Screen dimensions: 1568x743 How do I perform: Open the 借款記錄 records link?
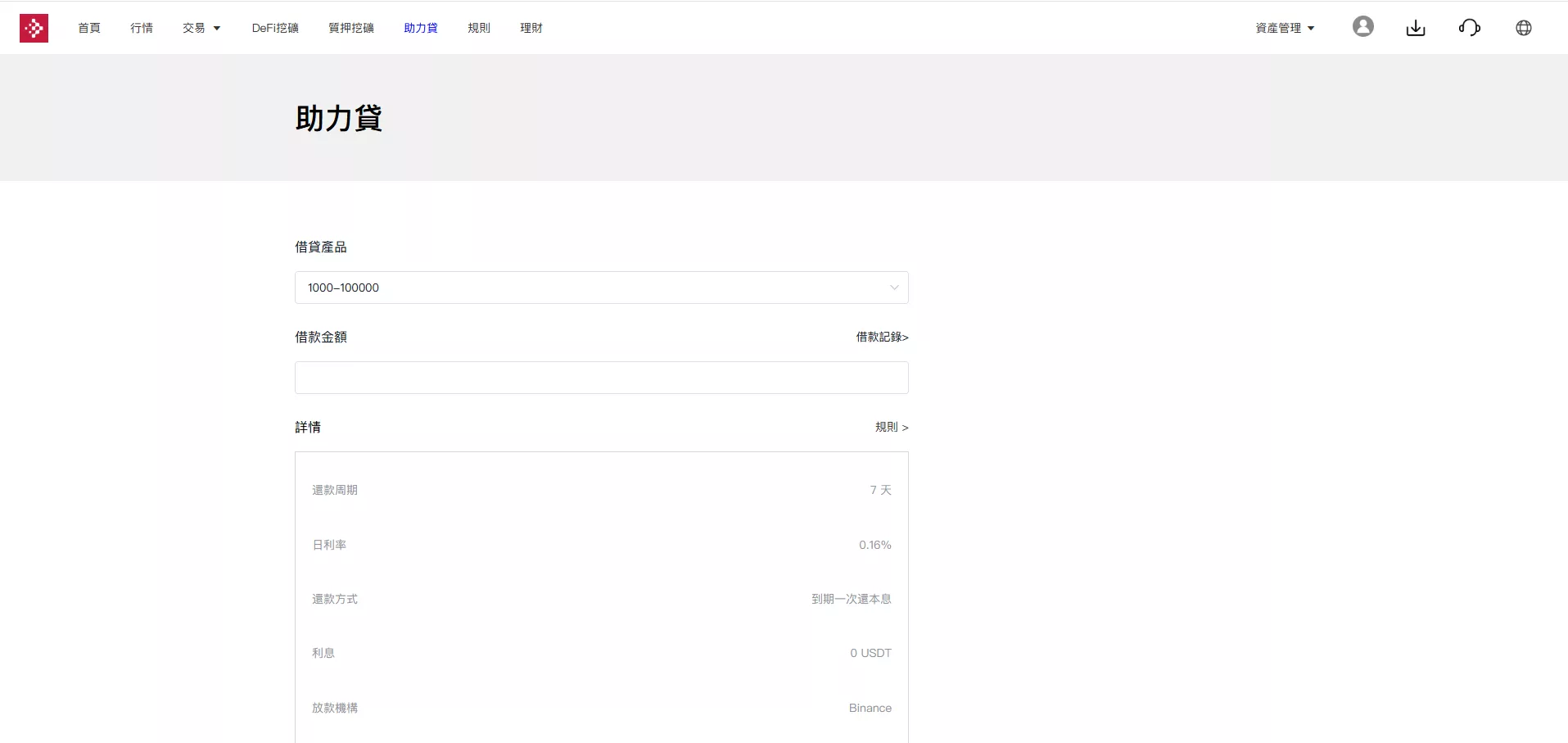[881, 337]
